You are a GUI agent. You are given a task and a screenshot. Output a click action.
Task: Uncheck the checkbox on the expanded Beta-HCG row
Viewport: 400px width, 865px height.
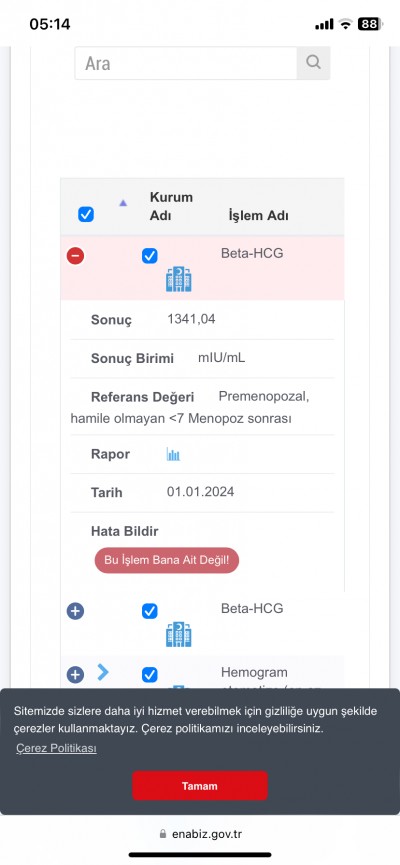click(x=150, y=256)
